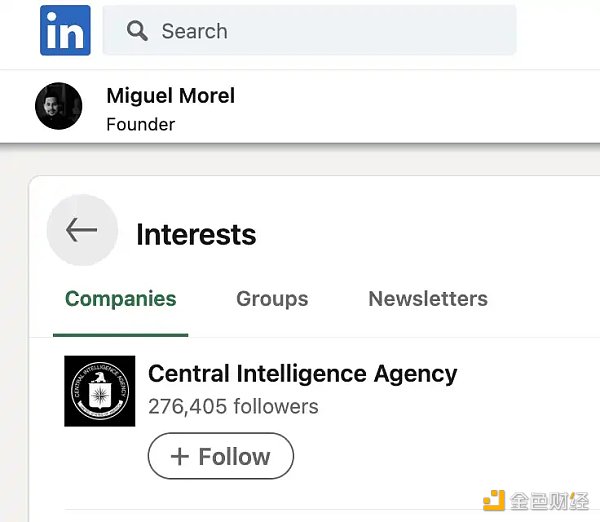Open the Newsletters tab
The height and width of the screenshot is (522, 600).
click(428, 298)
